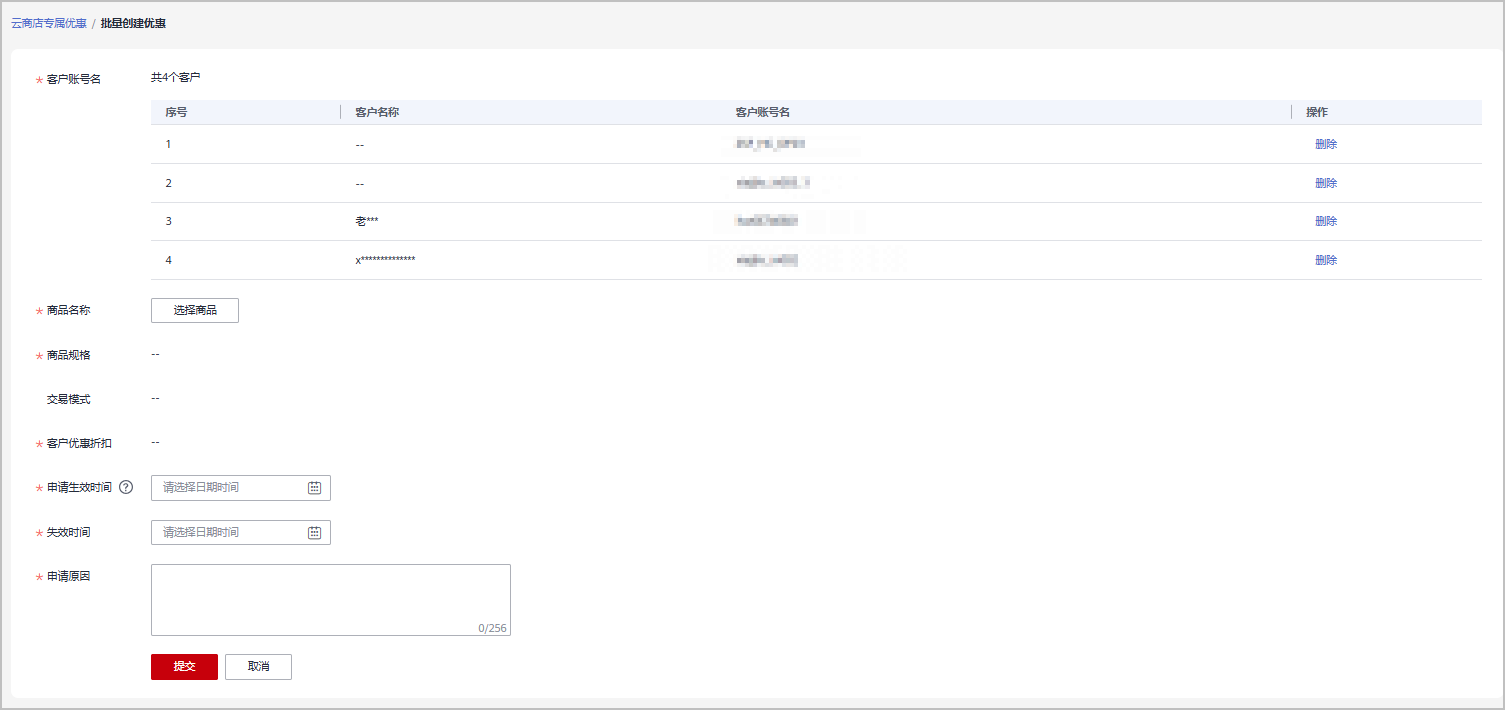This screenshot has width=1505, height=710.
Task: Click the 申请原因 text area
Action: point(330,599)
